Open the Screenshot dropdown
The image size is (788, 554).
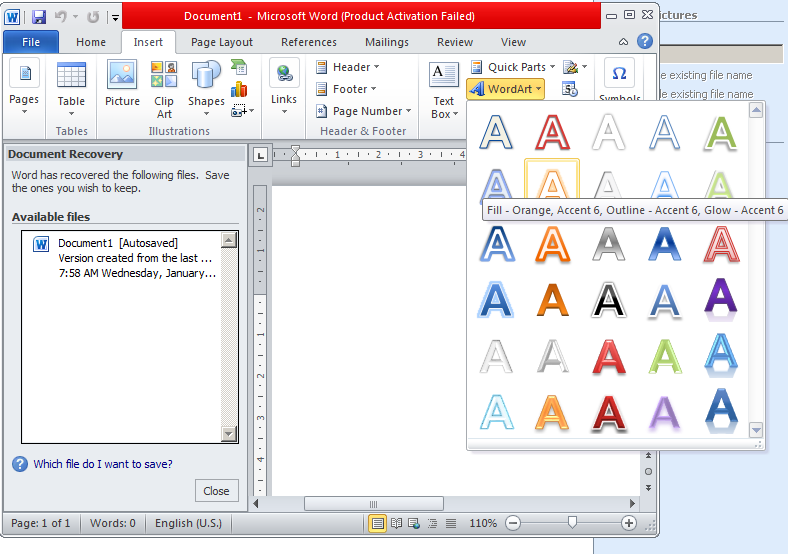[242, 111]
